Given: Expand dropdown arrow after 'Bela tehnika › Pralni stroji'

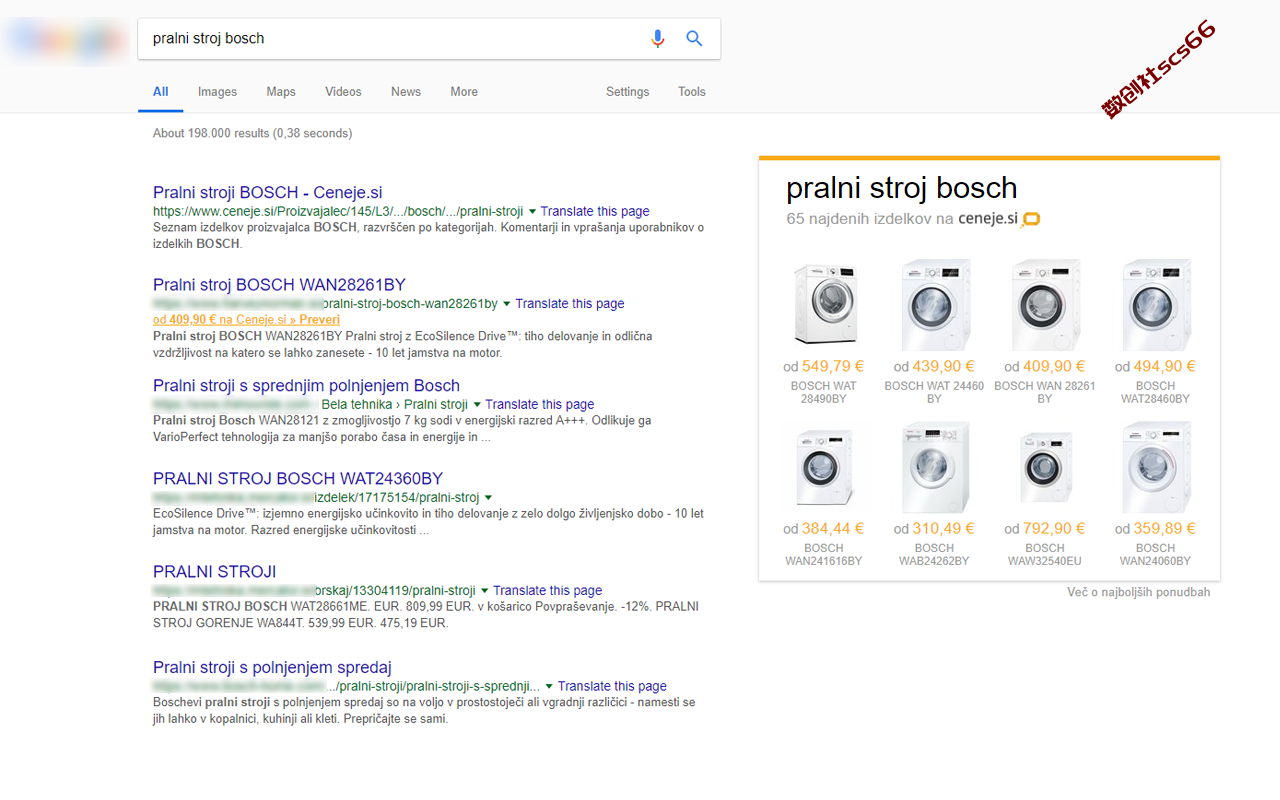Looking at the screenshot, I should coord(477,405).
